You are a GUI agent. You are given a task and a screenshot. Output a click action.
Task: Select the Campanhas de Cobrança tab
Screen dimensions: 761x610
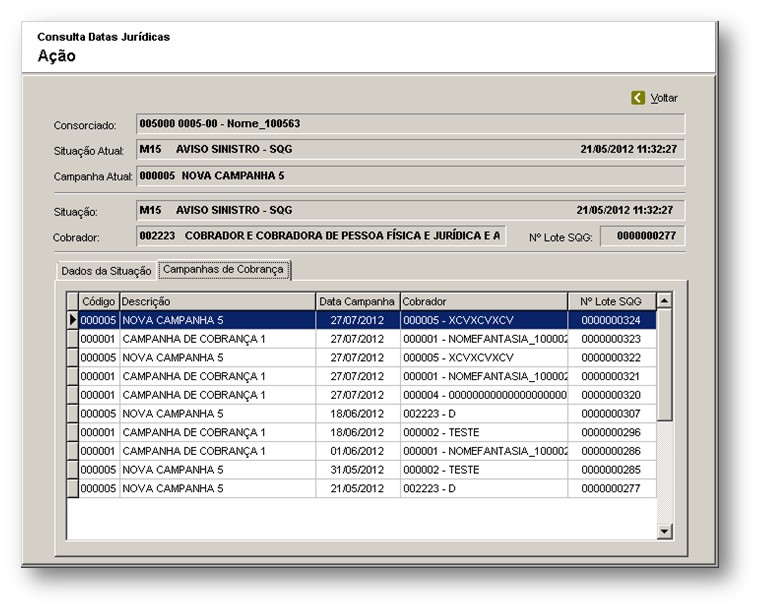pyautogui.click(x=223, y=269)
